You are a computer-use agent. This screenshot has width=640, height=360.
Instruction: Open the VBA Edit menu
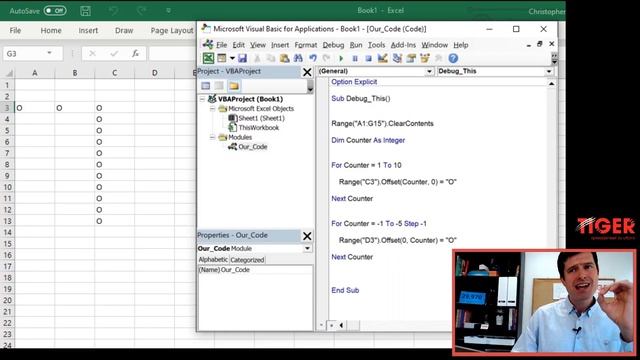[238, 45]
